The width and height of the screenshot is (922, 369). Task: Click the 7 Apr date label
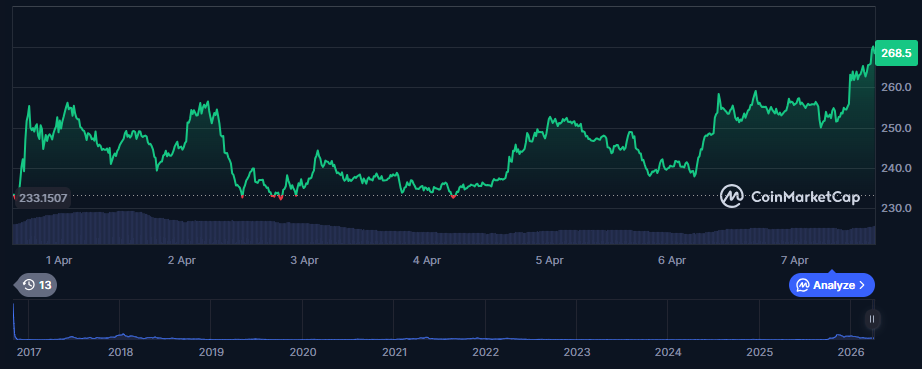(x=795, y=260)
